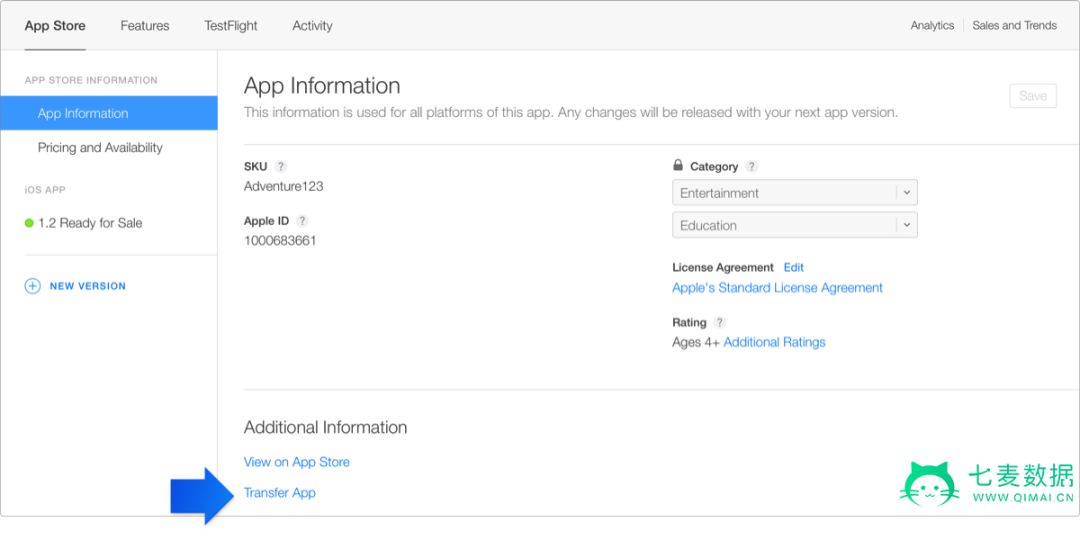This screenshot has height=549, width=1080.
Task: Edit the License Agreement
Action: tap(794, 268)
